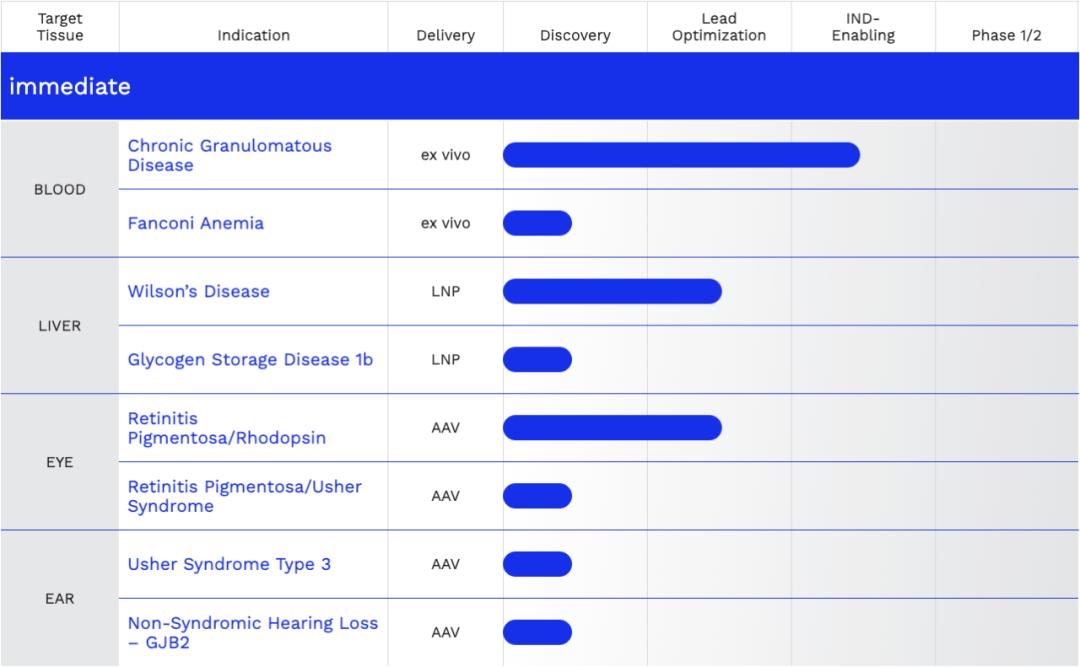1080x667 pixels.
Task: Click the Fanconi Anemia indication link
Action: 196,223
